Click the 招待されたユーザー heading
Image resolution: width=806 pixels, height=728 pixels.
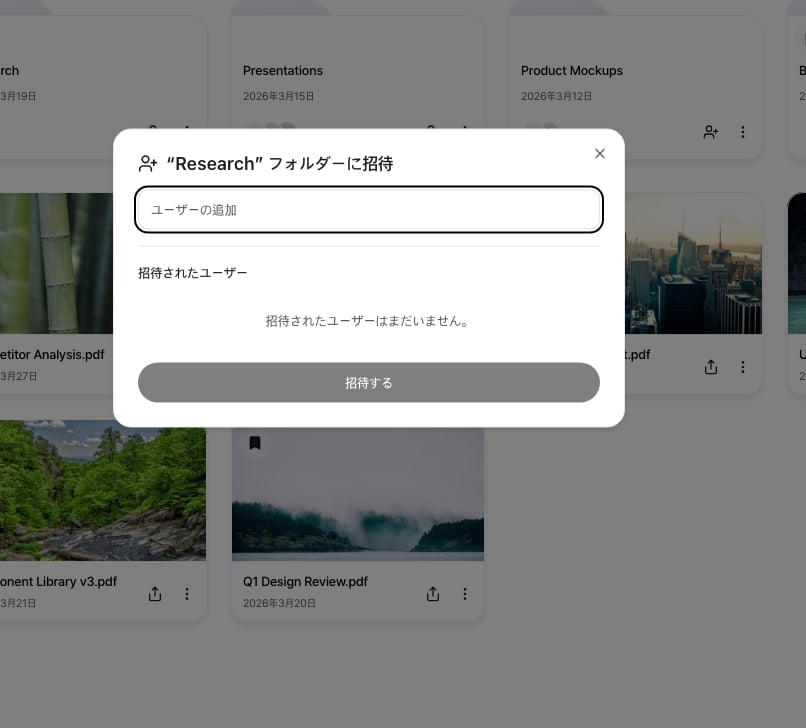(193, 272)
